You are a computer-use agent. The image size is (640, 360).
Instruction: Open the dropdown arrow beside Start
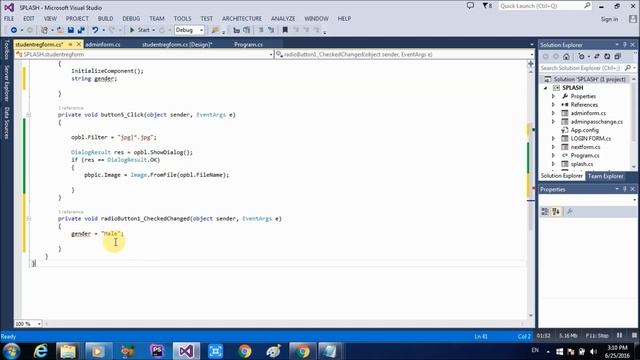[153, 30]
